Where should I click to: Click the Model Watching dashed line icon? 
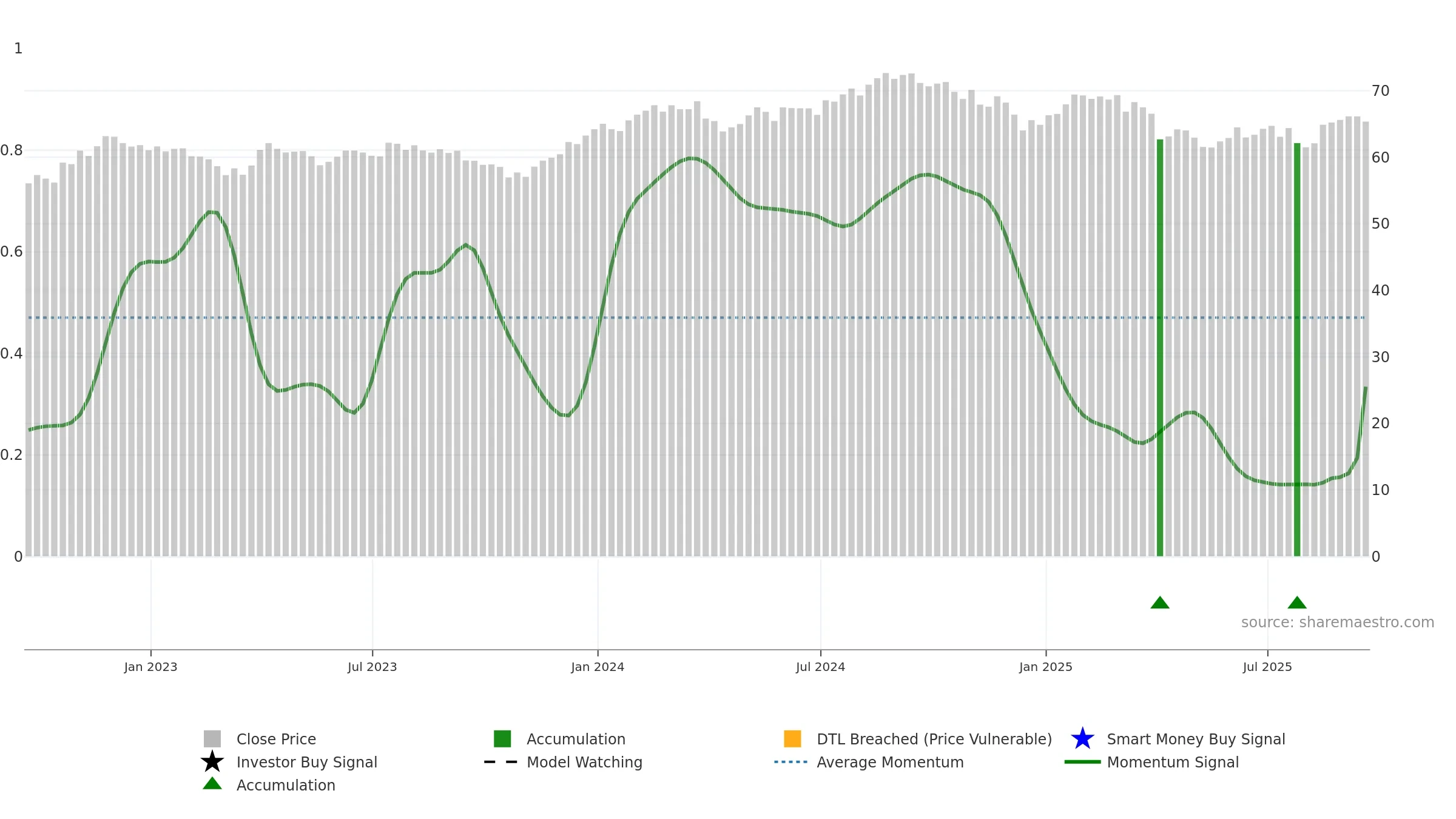(x=500, y=762)
